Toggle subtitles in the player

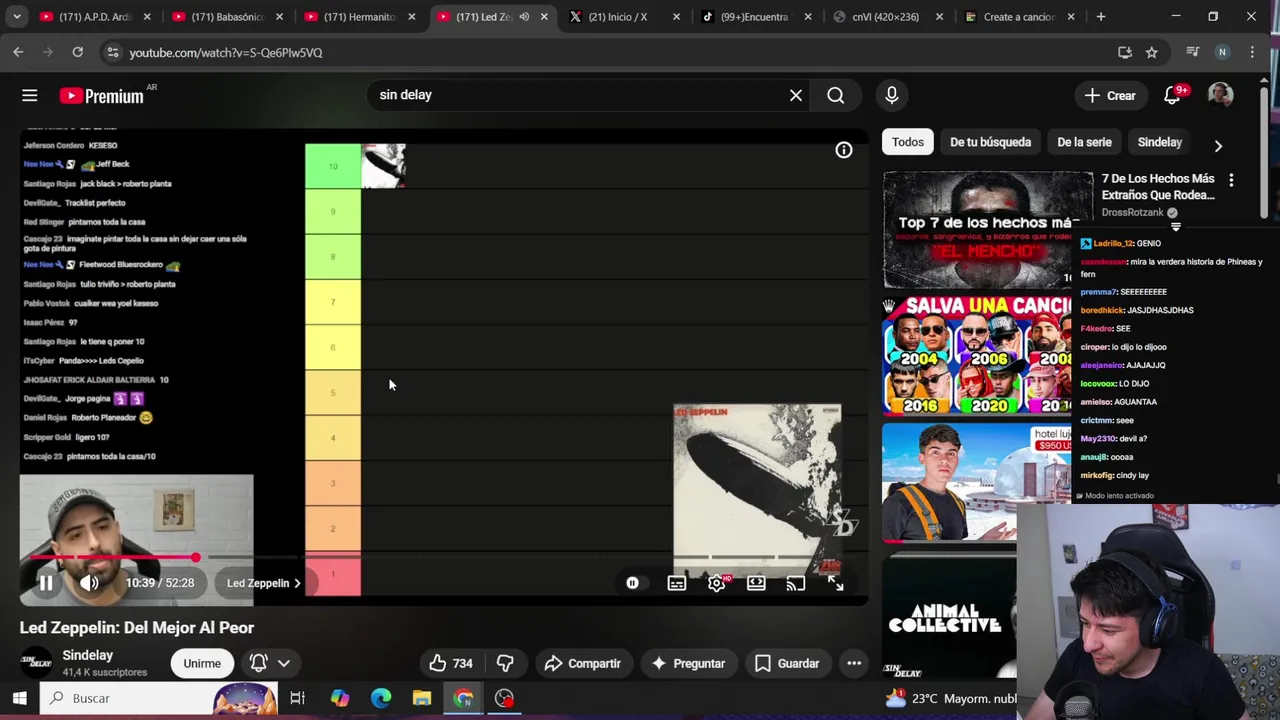click(x=677, y=583)
